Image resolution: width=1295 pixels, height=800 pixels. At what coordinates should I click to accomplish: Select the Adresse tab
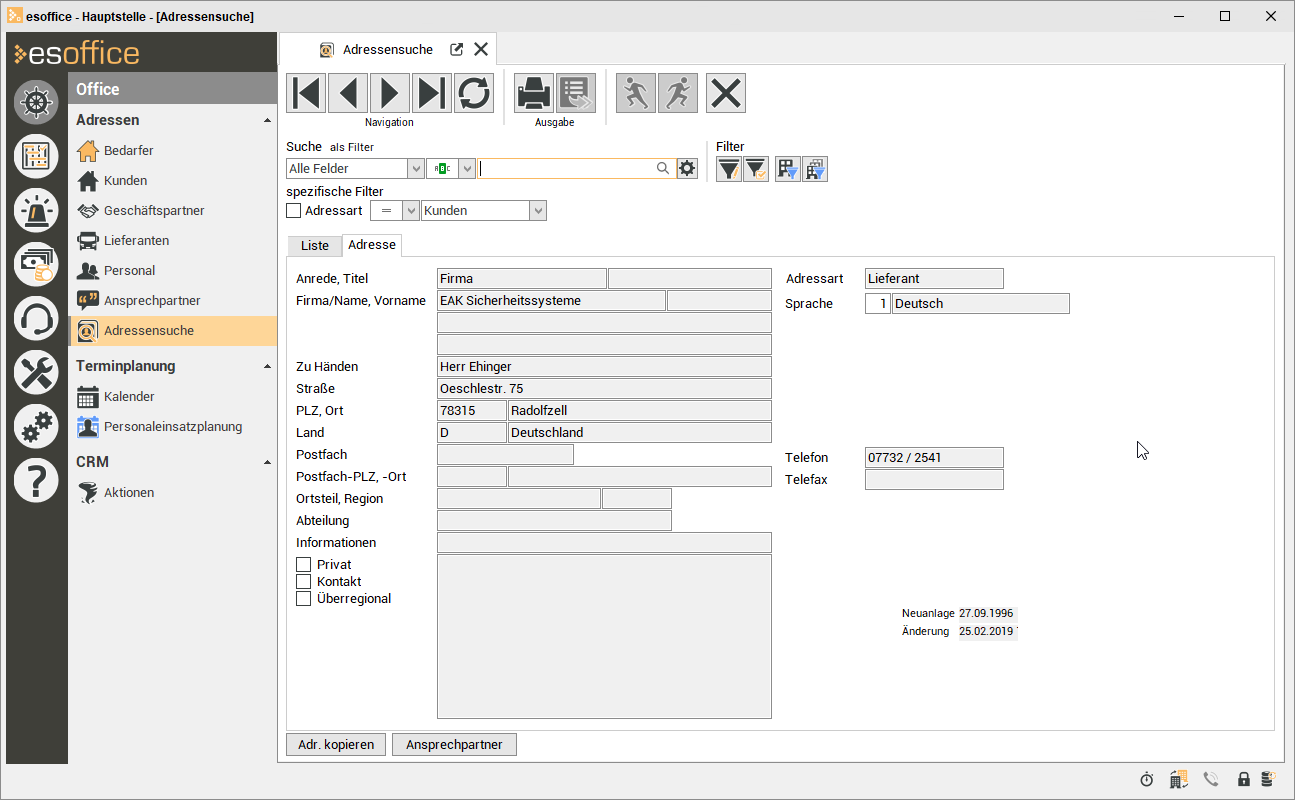(372, 245)
